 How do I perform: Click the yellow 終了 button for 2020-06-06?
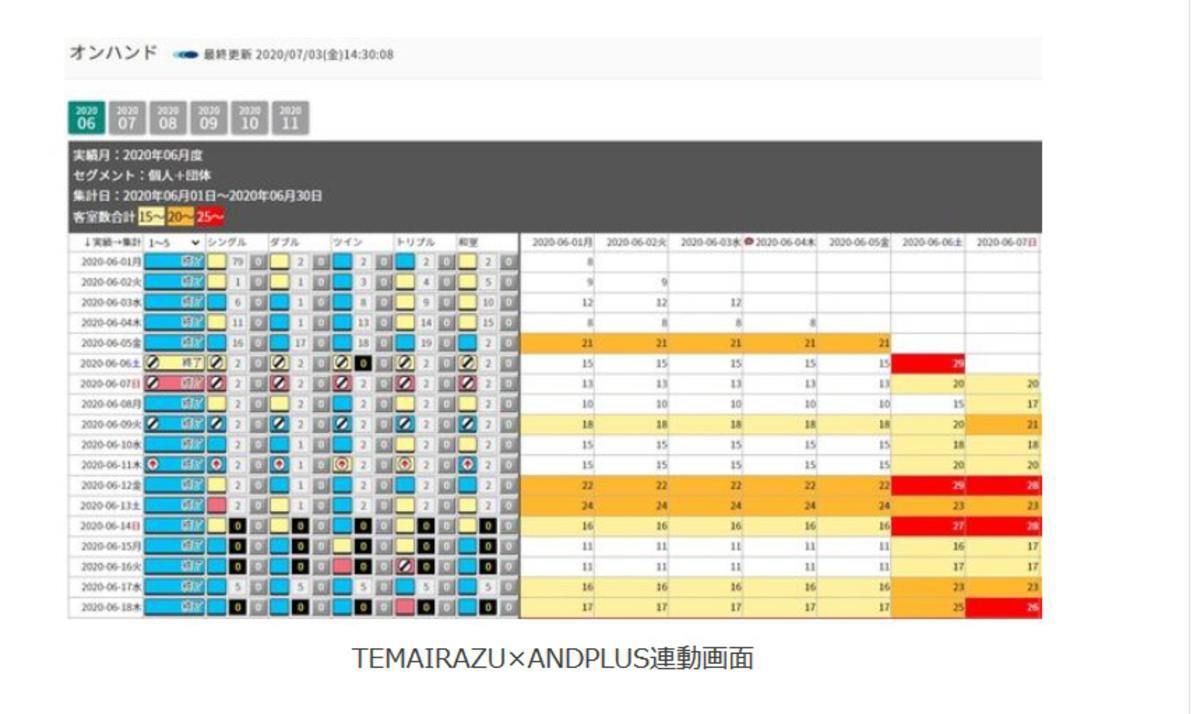pos(174,364)
